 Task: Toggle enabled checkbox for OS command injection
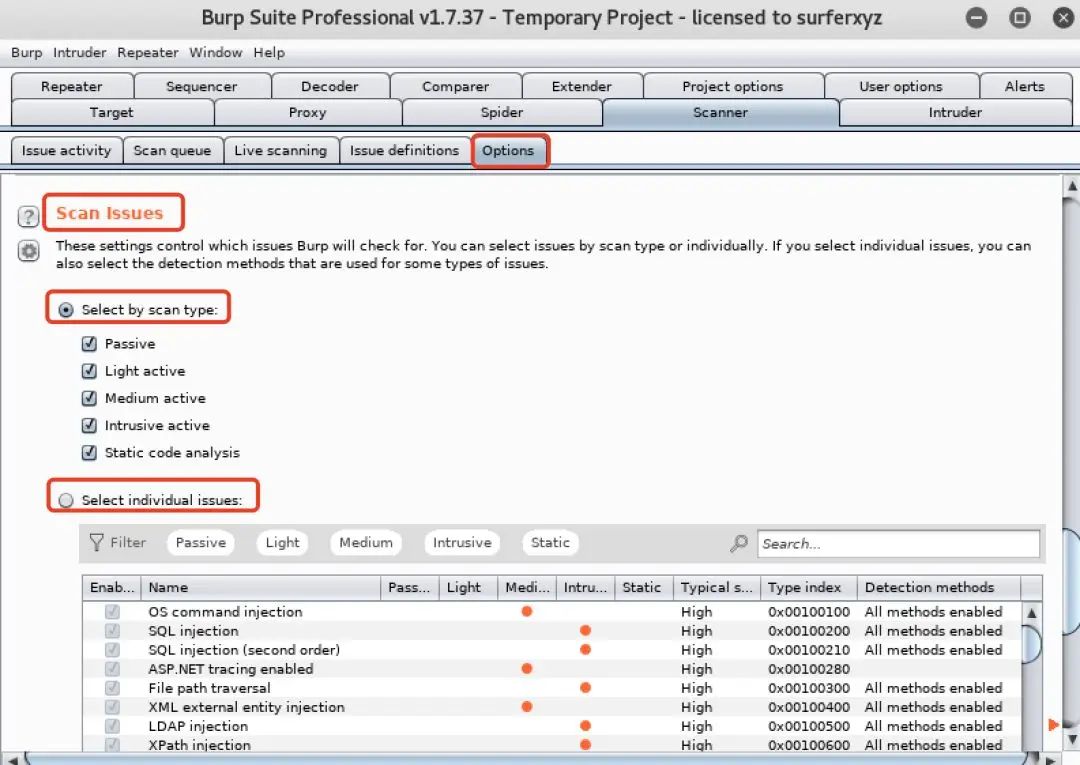click(x=112, y=611)
